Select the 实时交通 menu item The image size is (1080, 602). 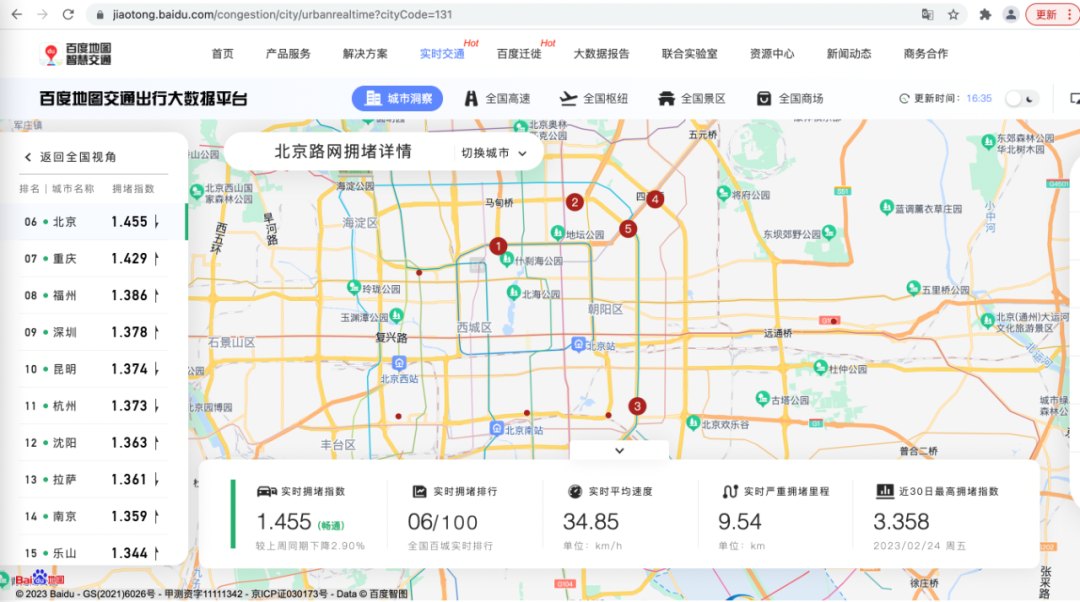(442, 54)
